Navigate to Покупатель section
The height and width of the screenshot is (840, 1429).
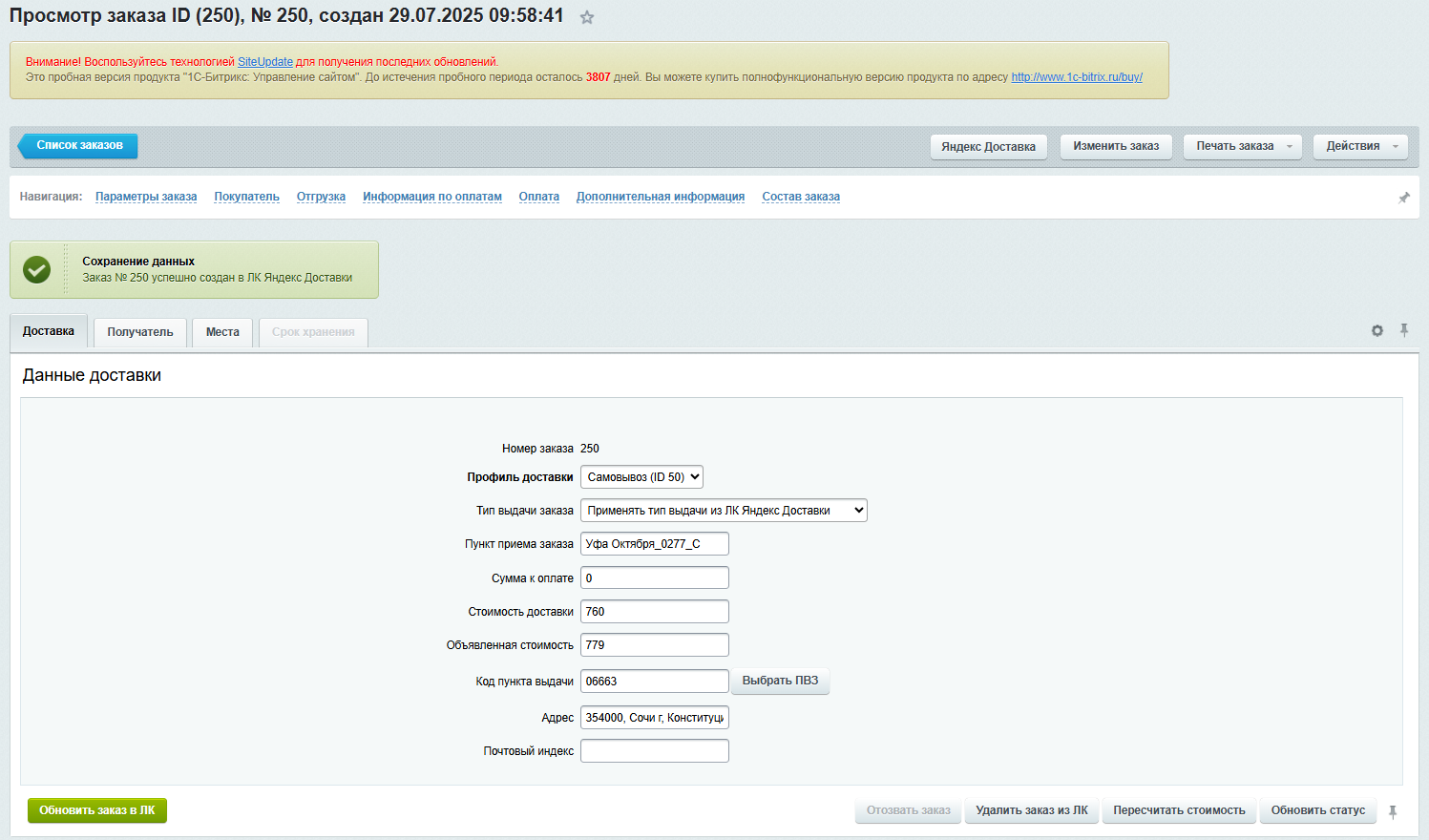tap(246, 197)
